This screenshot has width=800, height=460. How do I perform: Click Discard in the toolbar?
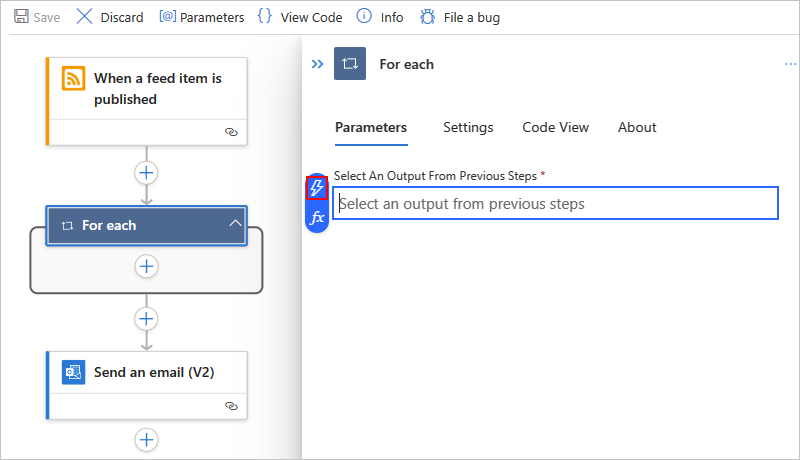[x=110, y=17]
